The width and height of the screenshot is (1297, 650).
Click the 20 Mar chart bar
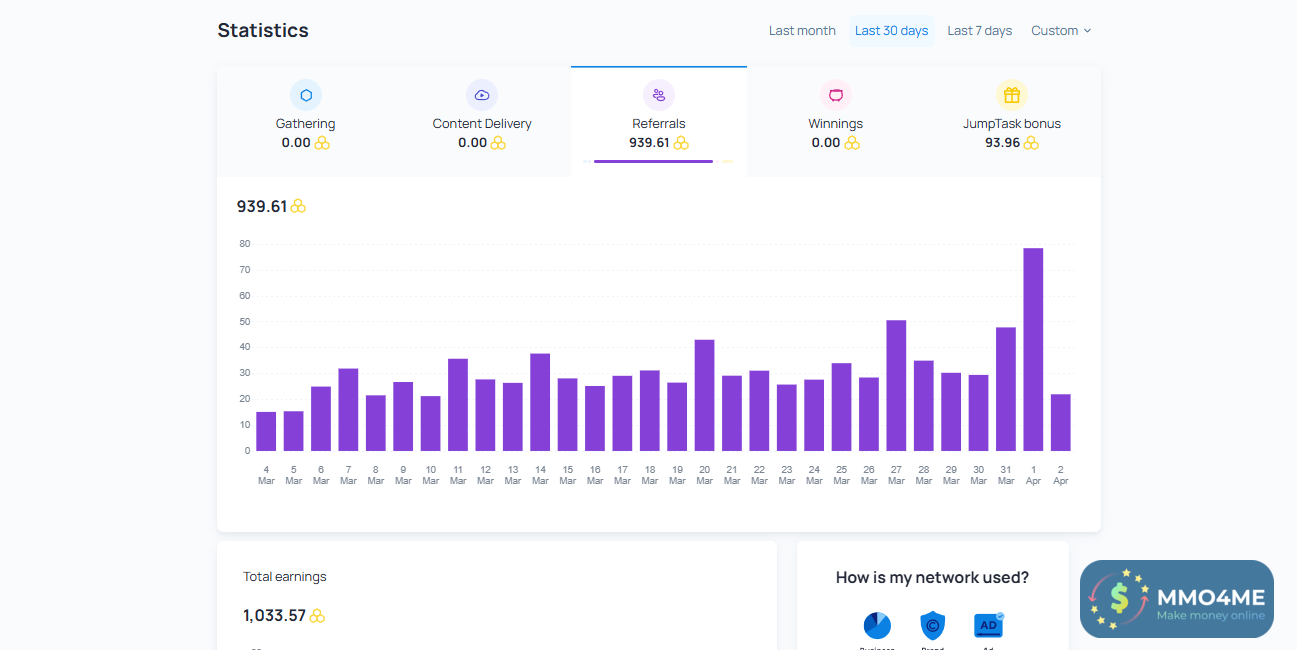click(704, 396)
